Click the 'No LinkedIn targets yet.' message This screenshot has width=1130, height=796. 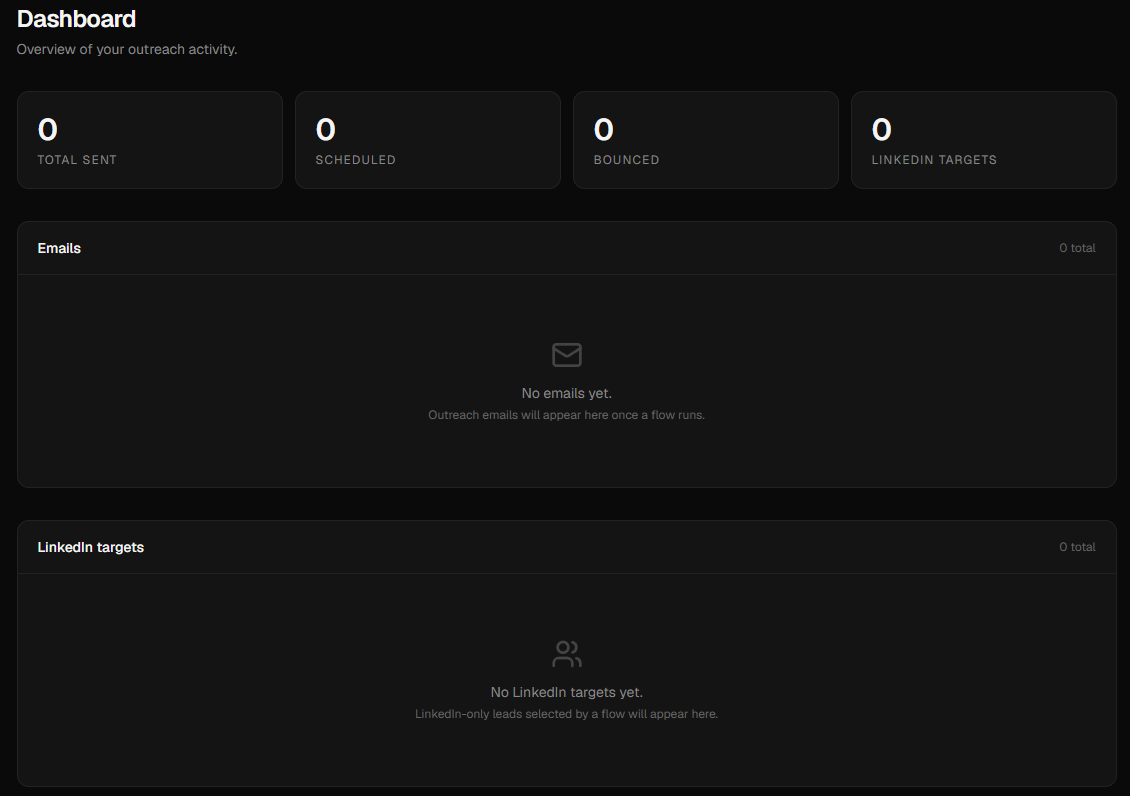(566, 692)
